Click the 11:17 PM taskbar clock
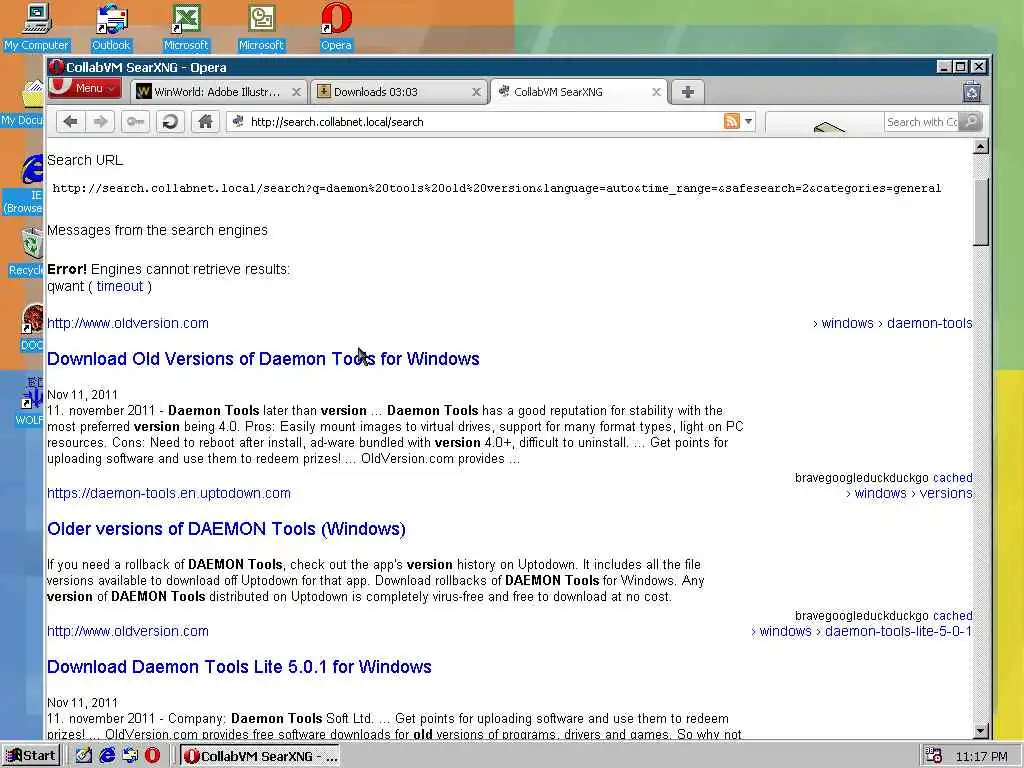The image size is (1024, 768). coord(982,756)
